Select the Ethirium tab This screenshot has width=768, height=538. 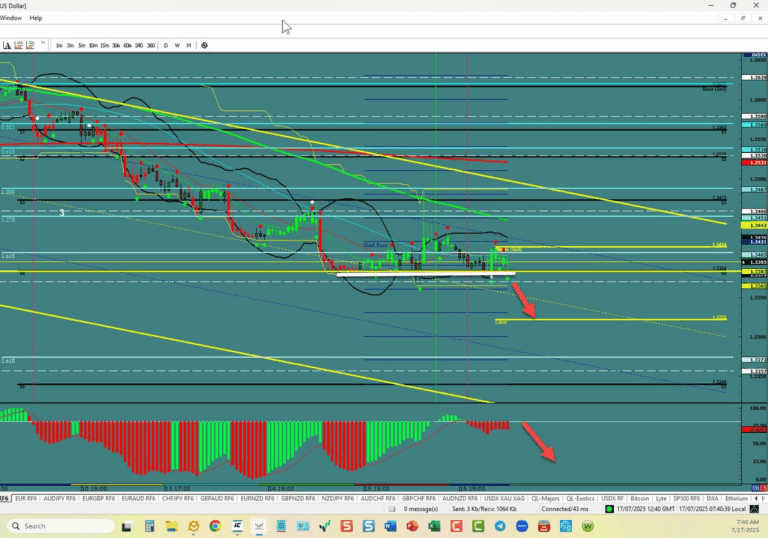point(736,498)
